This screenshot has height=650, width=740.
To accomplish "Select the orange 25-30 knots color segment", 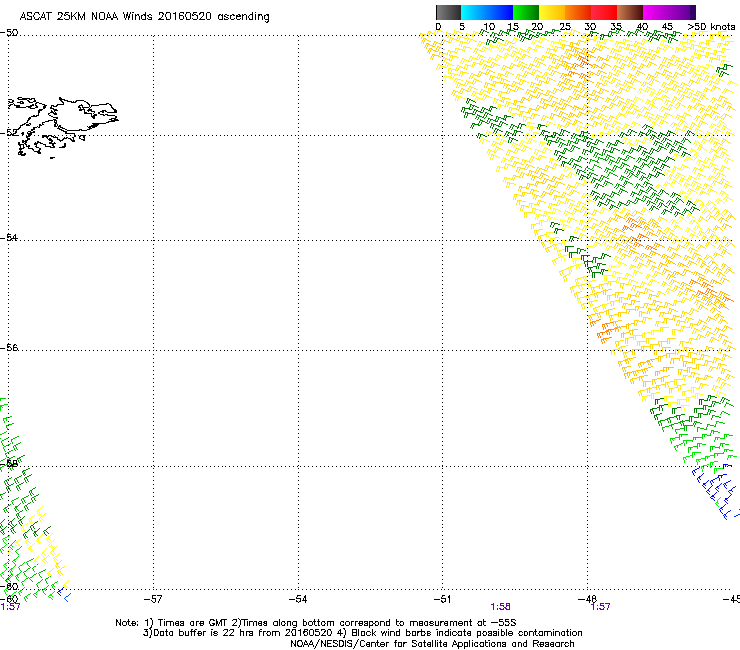I will [578, 12].
